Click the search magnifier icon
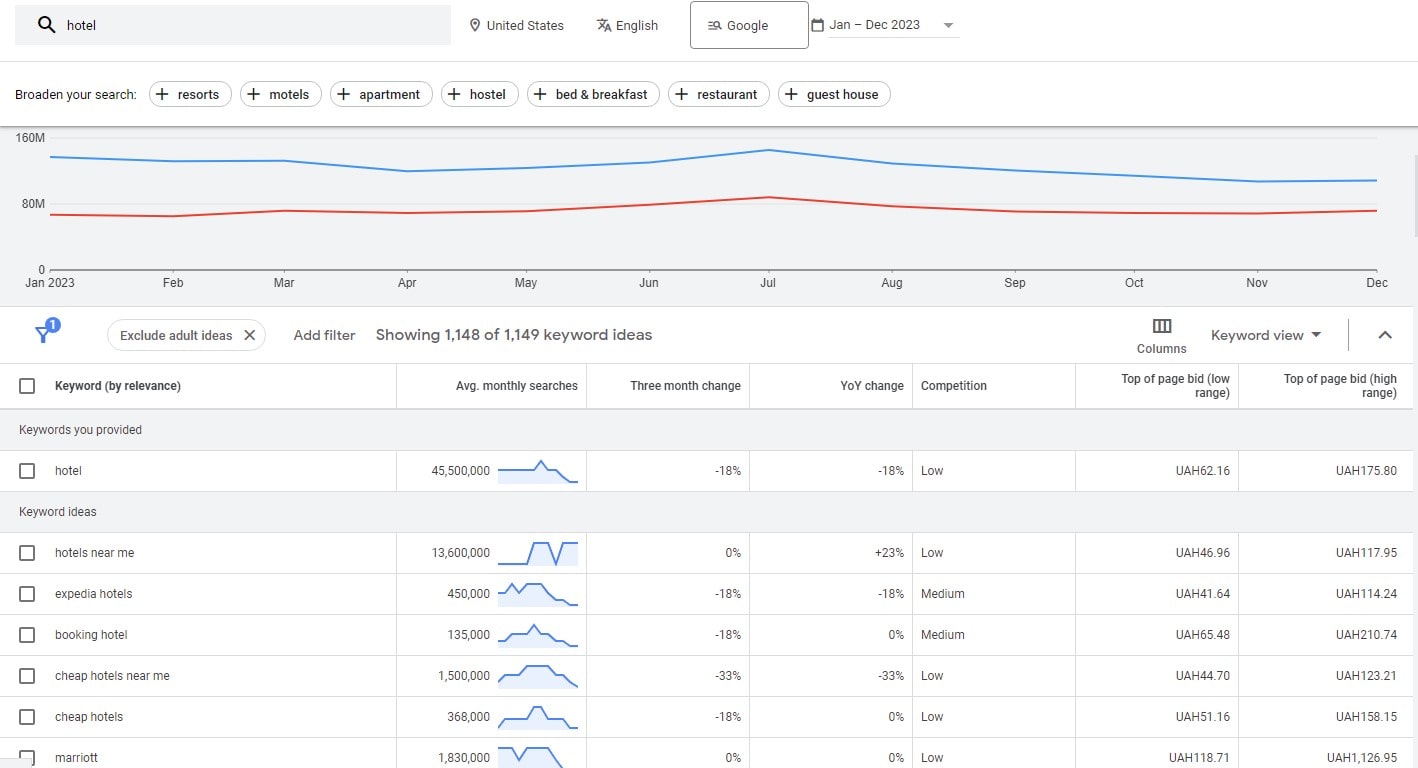1418x768 pixels. pos(46,25)
